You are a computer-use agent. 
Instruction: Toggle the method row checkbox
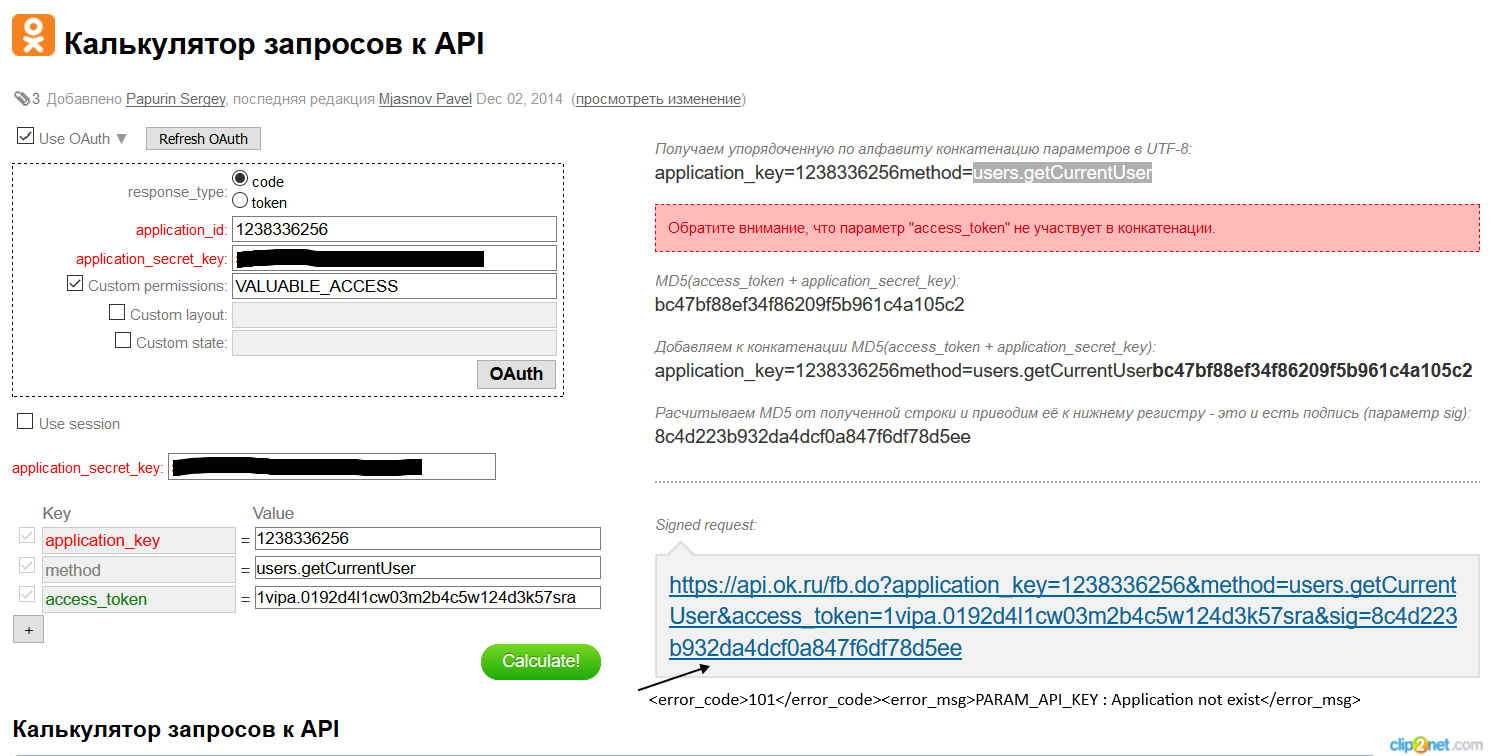pos(27,566)
